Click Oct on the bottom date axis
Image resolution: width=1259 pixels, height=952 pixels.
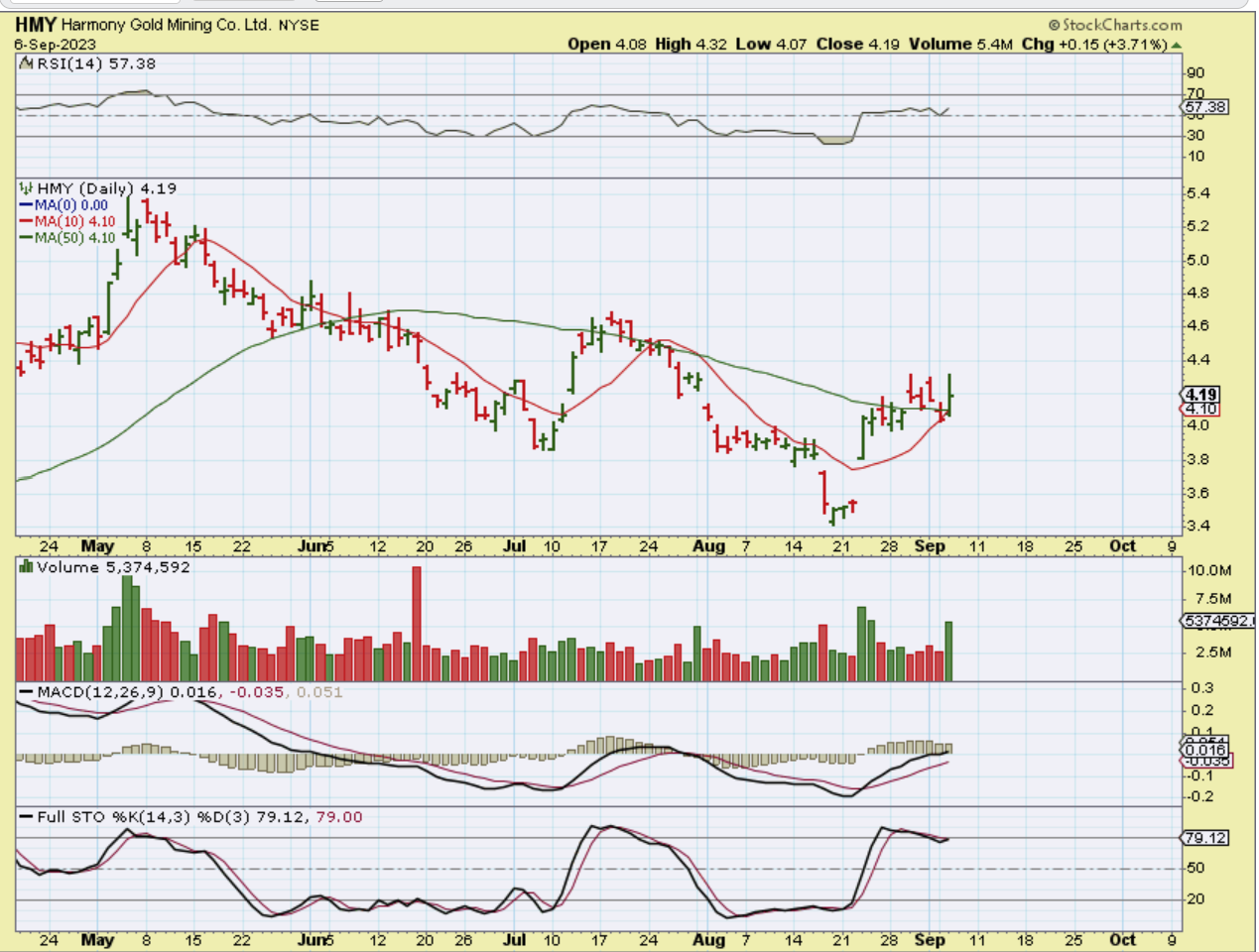[1123, 939]
